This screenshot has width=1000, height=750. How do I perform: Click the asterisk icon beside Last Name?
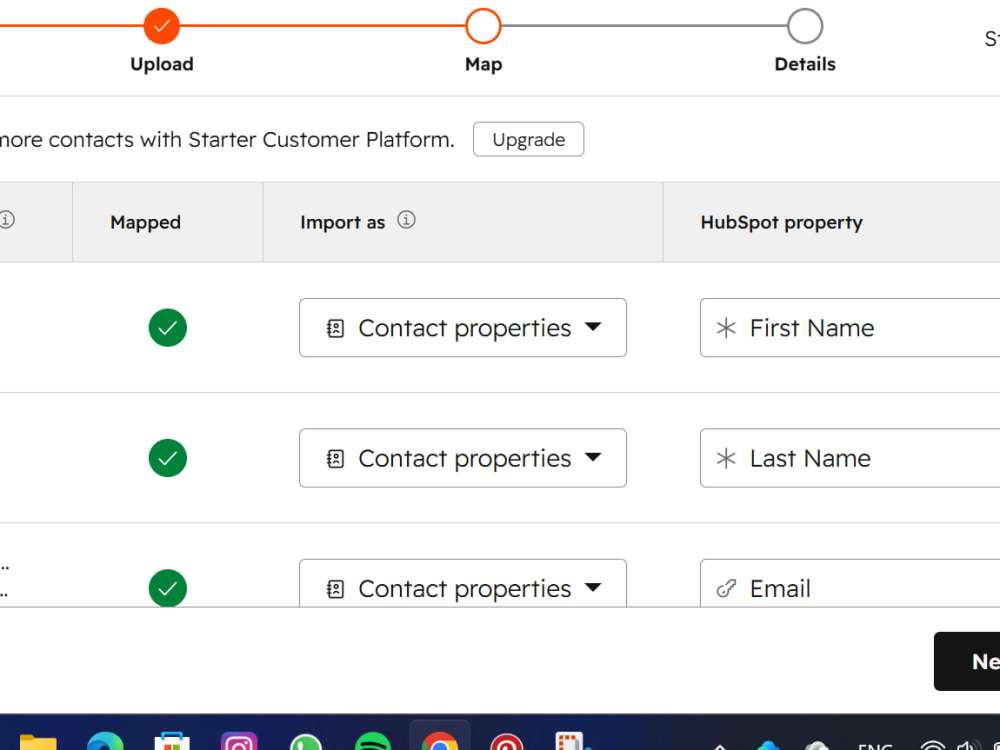(x=726, y=458)
